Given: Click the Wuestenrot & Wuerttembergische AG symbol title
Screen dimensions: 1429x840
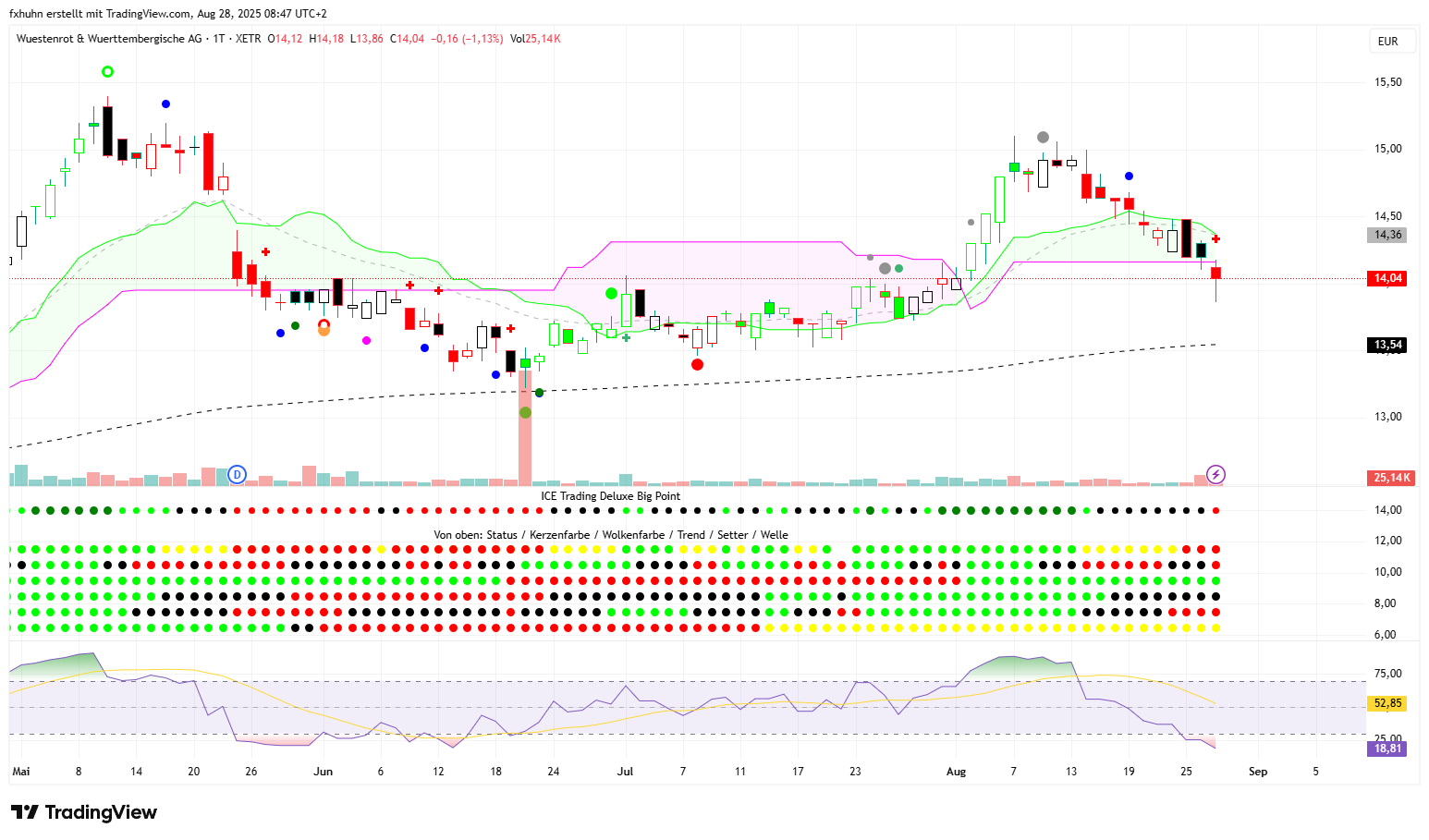Looking at the screenshot, I should [x=109, y=39].
